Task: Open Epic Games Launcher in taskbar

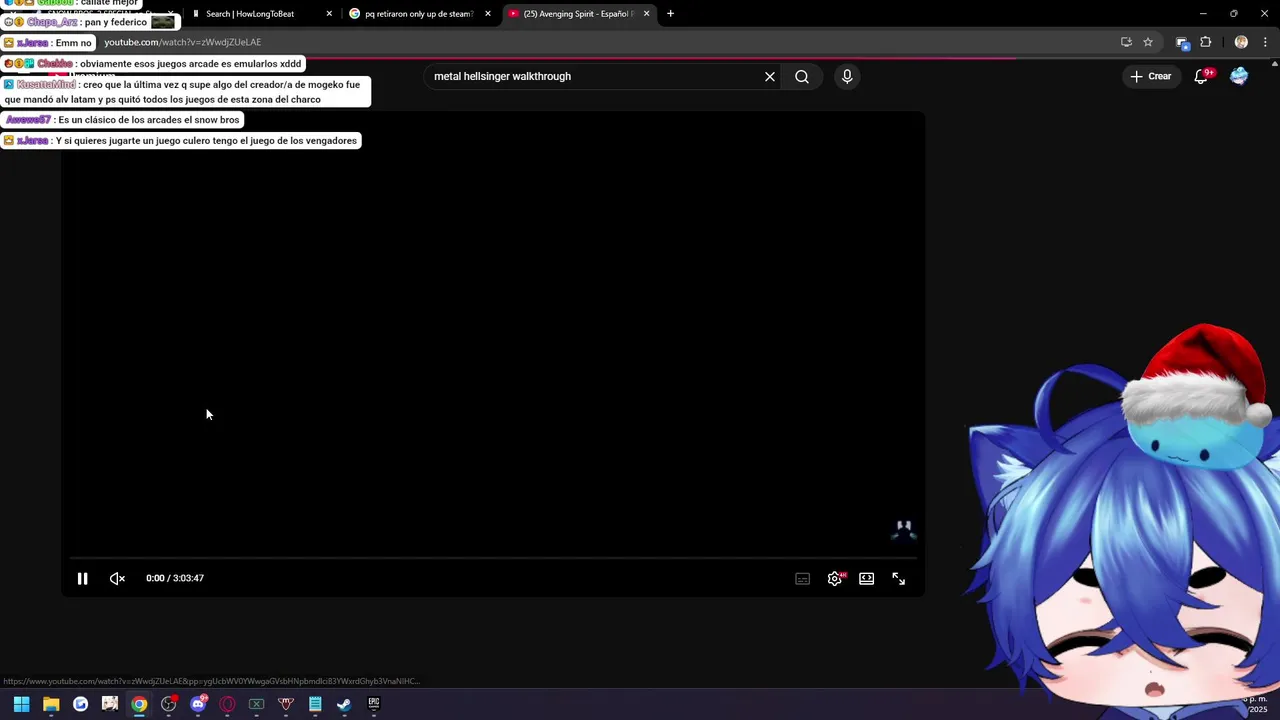Action: [x=374, y=704]
